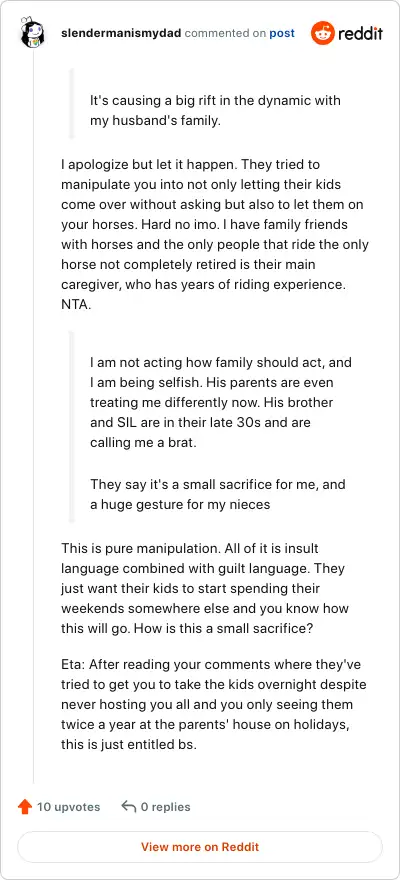
Task: Click the slendermanismydad user avatar
Action: pos(33,33)
